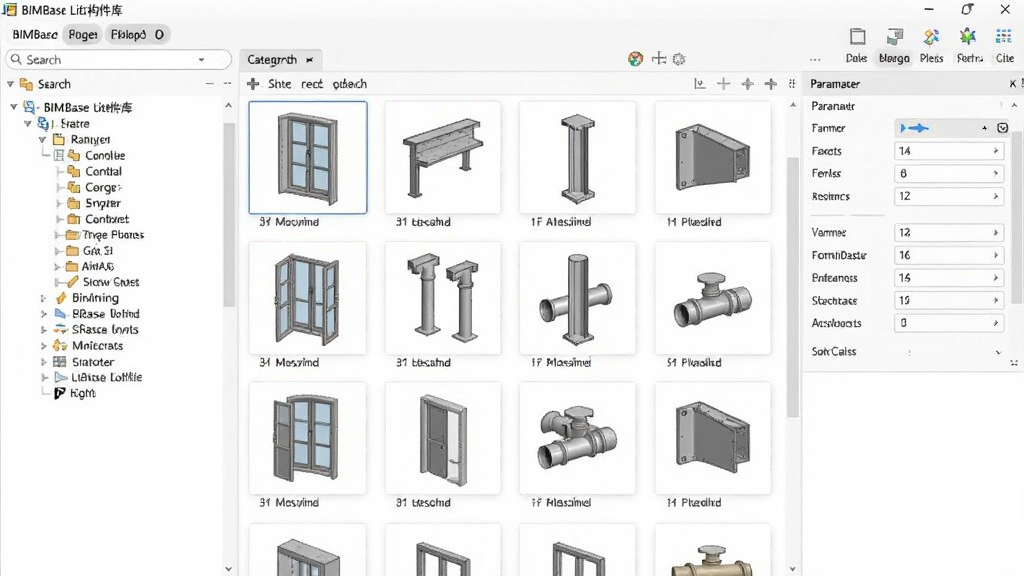Screen dimensions: 1024x576
Task: Switch to the Poger tab
Action: [83, 35]
